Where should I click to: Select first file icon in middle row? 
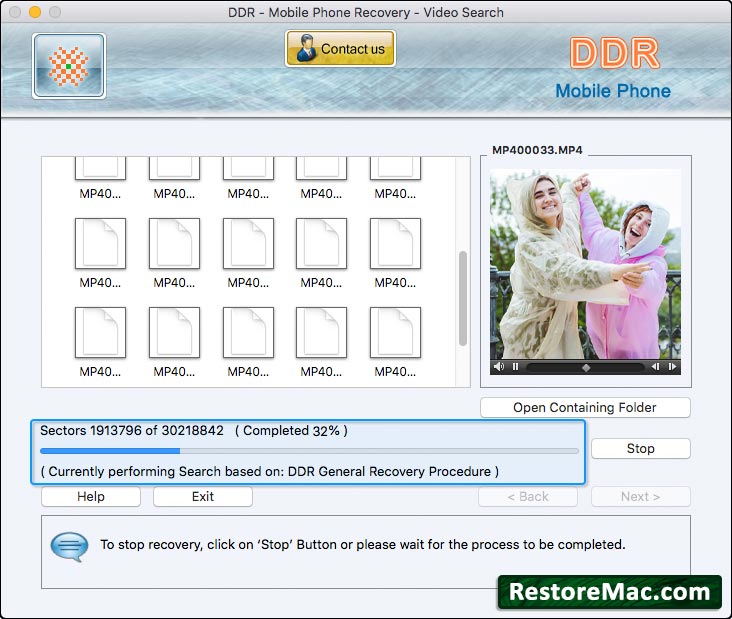click(100, 243)
